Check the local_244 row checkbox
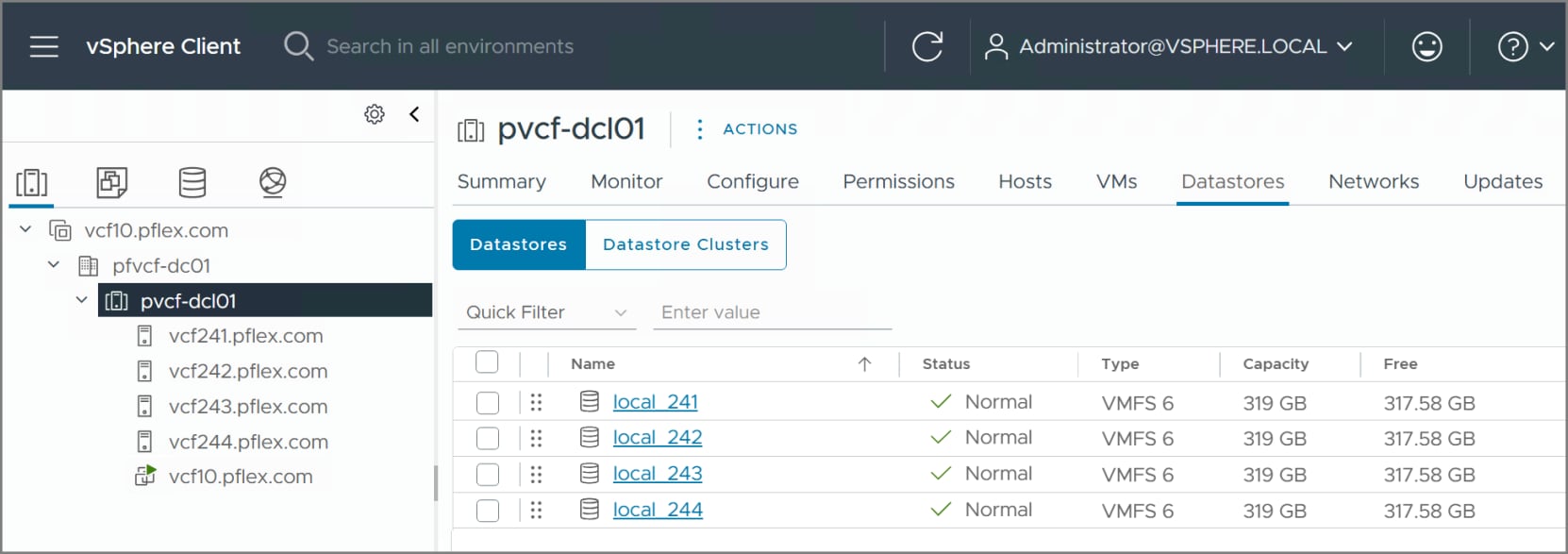Viewport: 1568px width, 554px height. [488, 511]
